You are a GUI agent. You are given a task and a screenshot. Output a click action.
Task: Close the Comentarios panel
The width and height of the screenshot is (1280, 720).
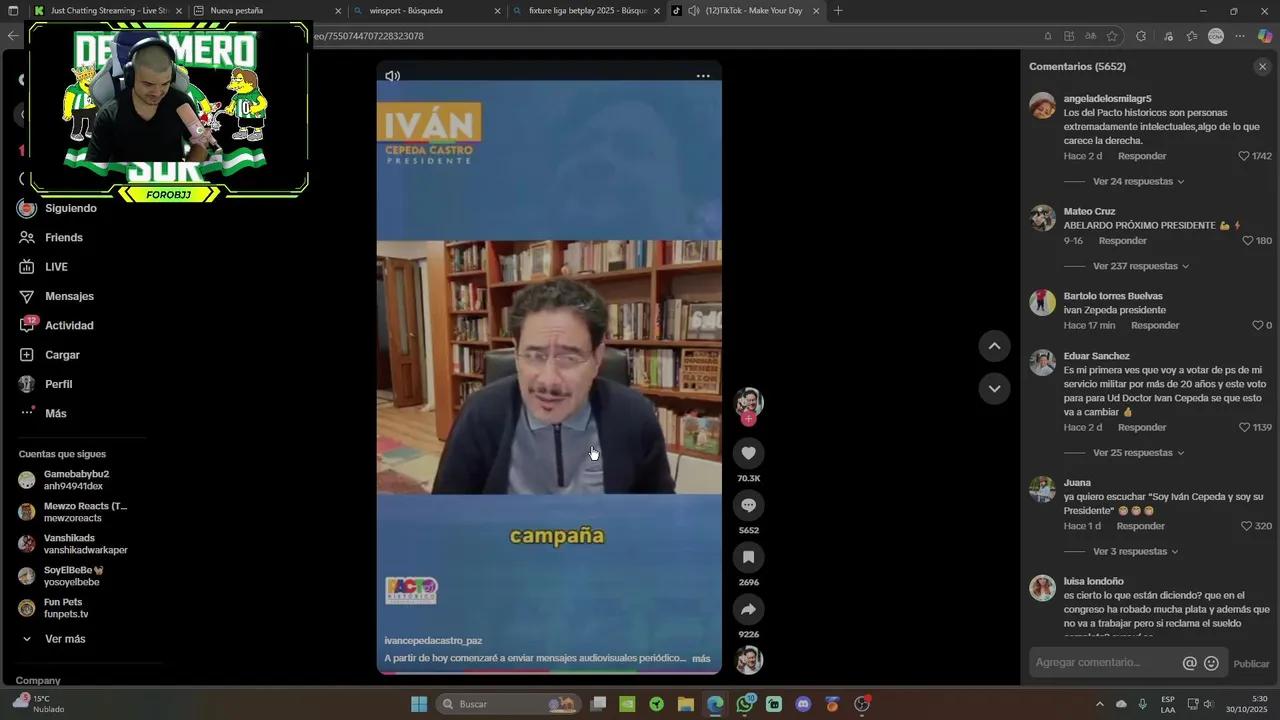tap(1262, 67)
